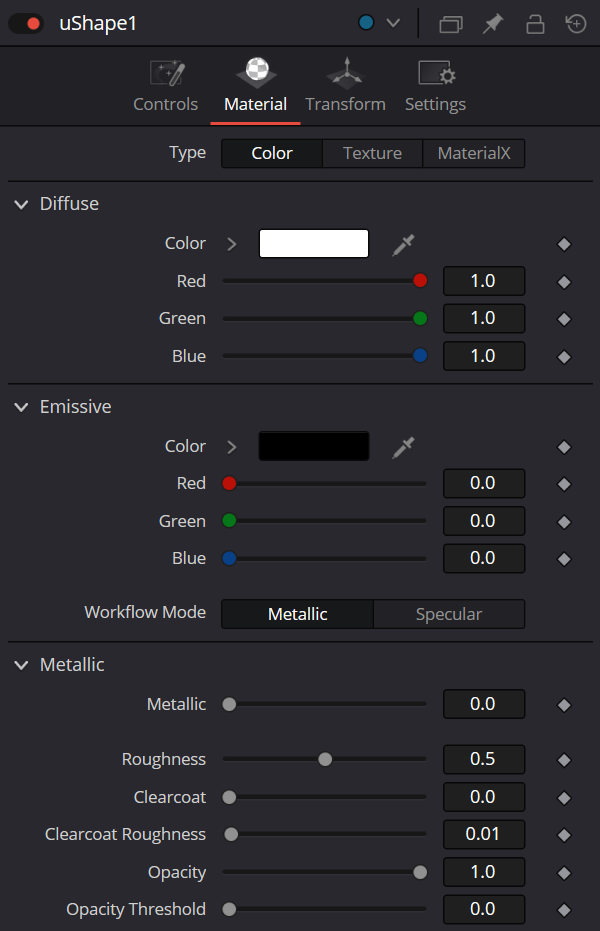This screenshot has height=931, width=600.
Task: Keyframe the Diffuse Green diamond
Action: (564, 319)
